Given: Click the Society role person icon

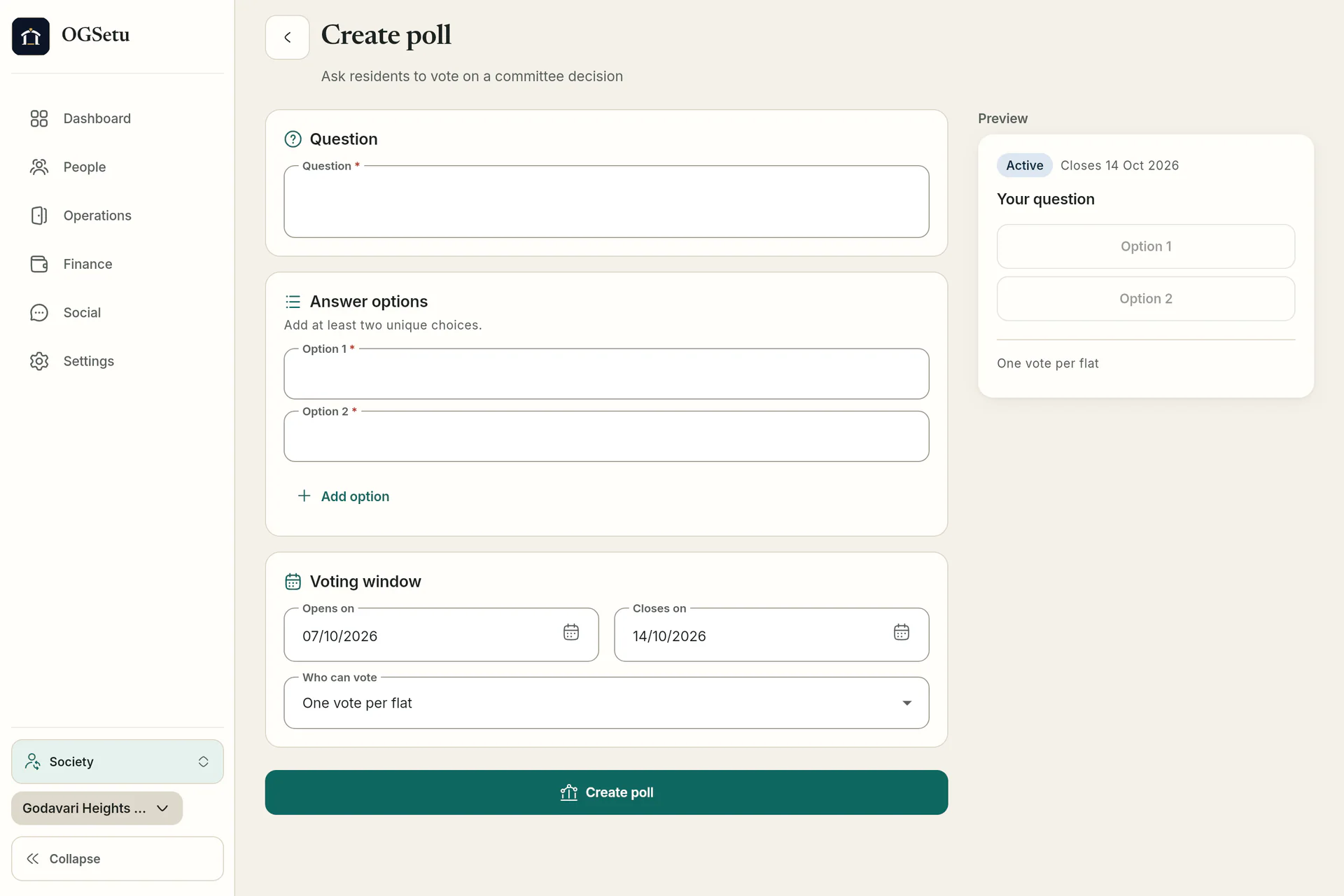Looking at the screenshot, I should pos(32,762).
